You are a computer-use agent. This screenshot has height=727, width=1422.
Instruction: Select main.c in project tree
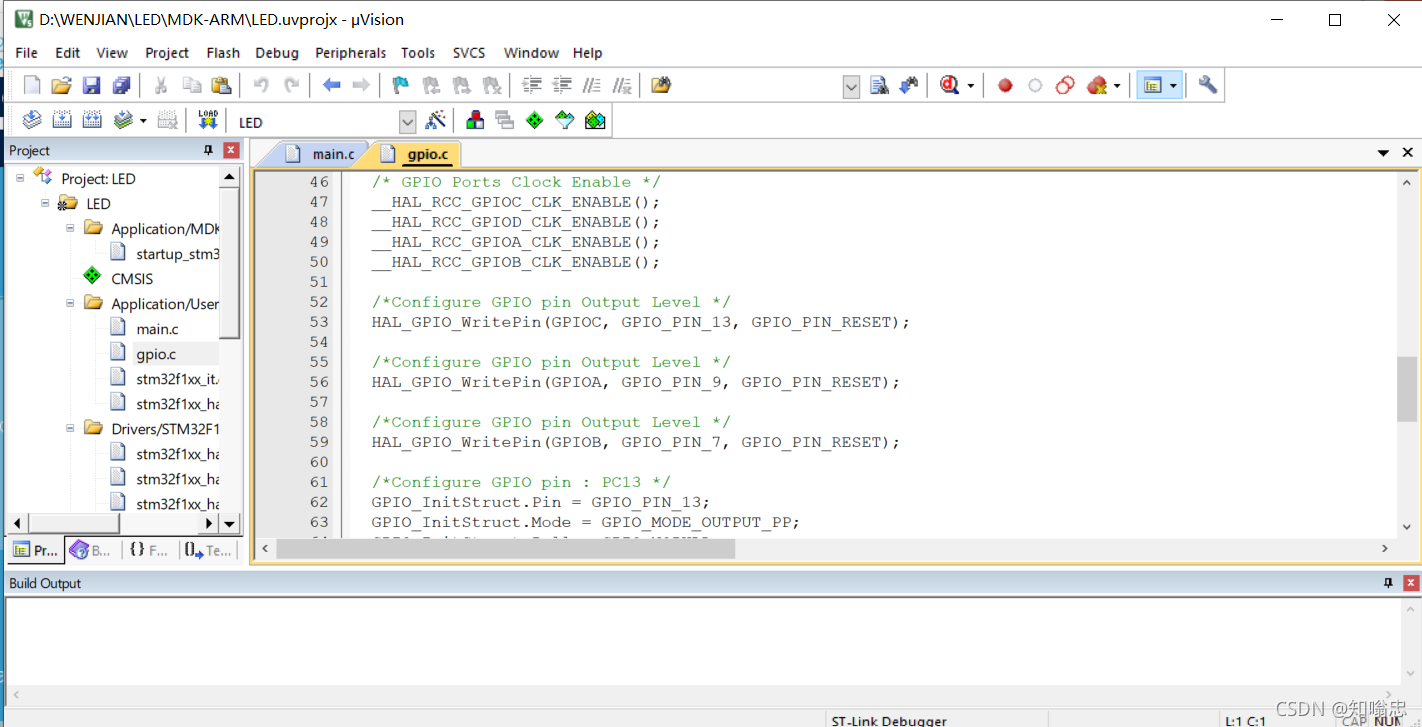(x=158, y=329)
